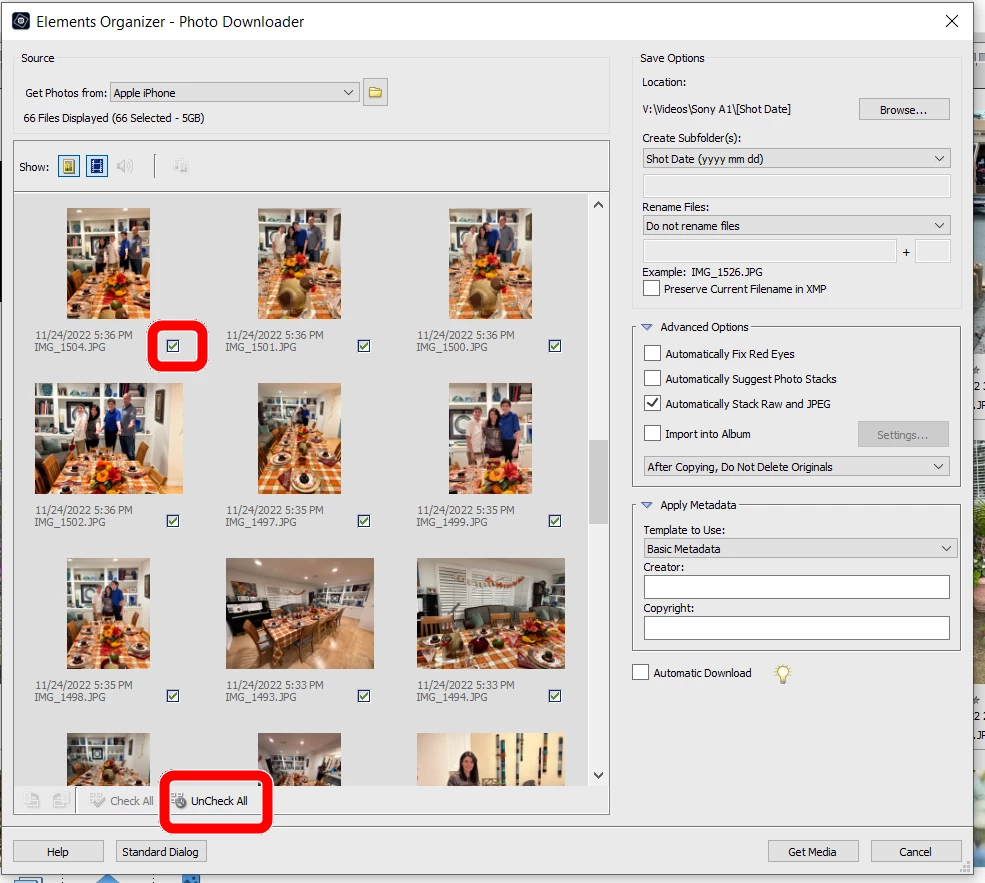
Task: Open the Get Photos from dropdown
Action: [234, 92]
